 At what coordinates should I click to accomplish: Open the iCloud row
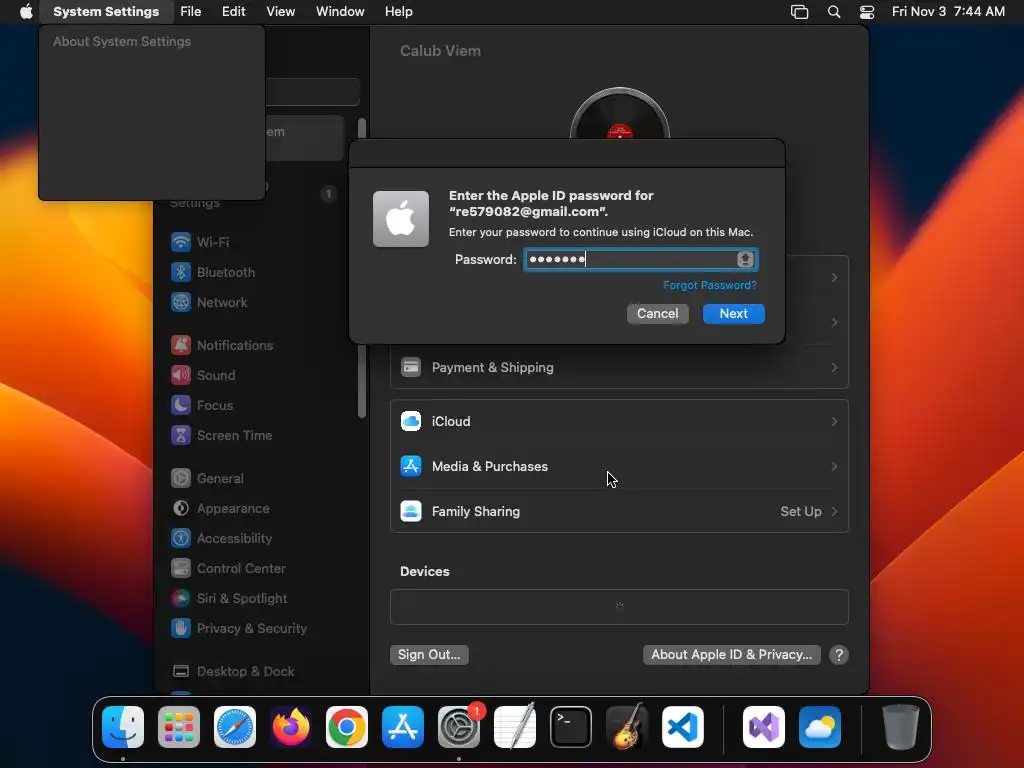point(619,421)
